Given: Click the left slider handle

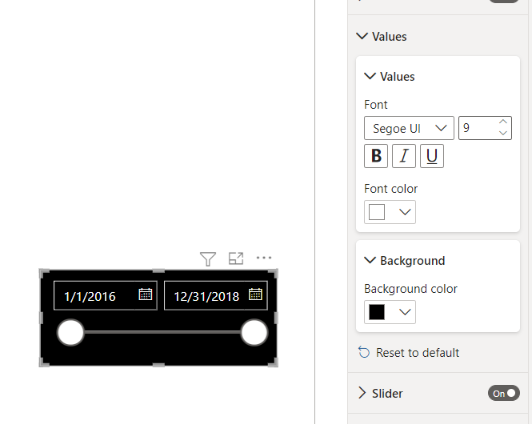Looking at the screenshot, I should coord(71,332).
